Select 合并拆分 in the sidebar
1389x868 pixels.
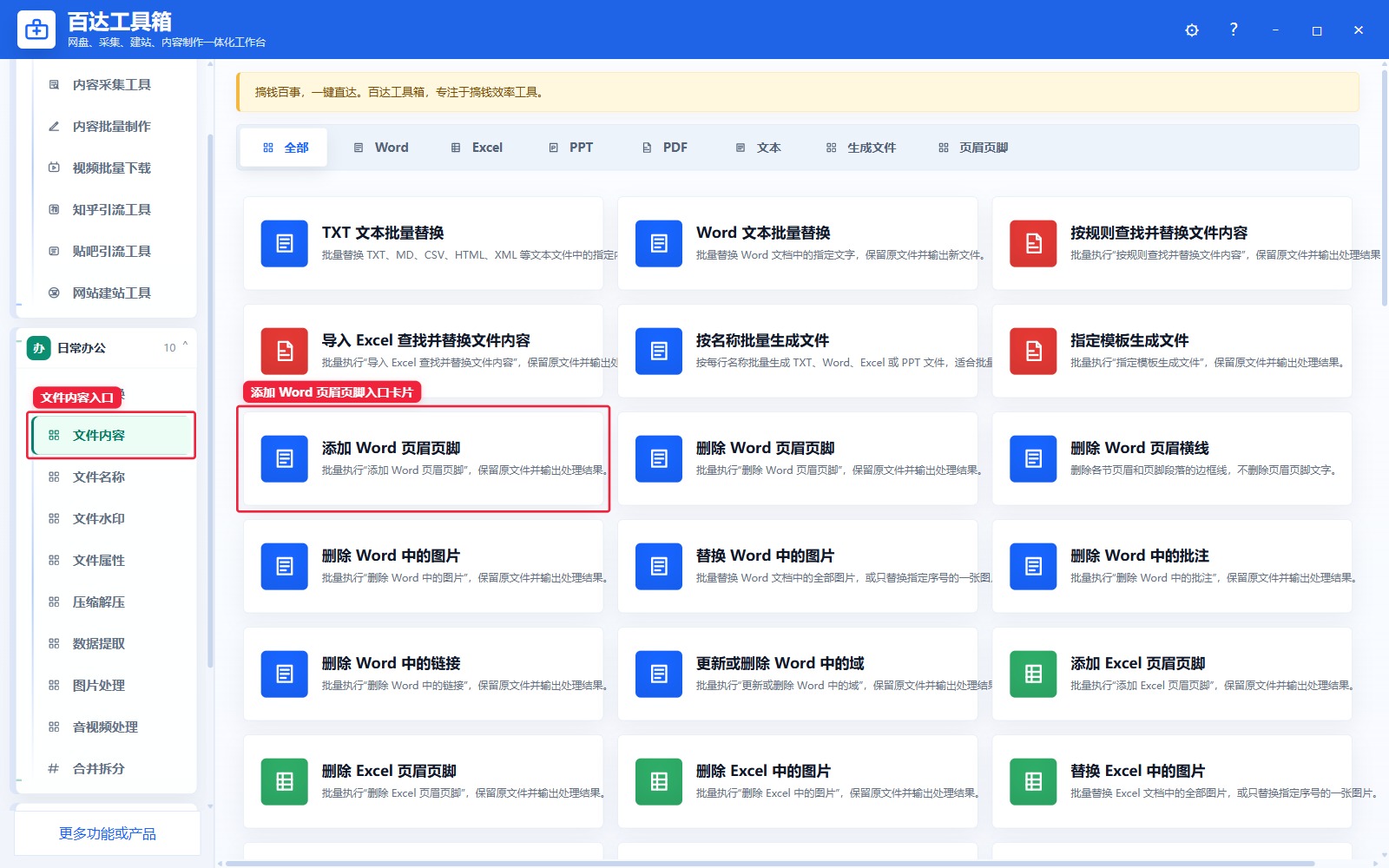click(x=111, y=769)
